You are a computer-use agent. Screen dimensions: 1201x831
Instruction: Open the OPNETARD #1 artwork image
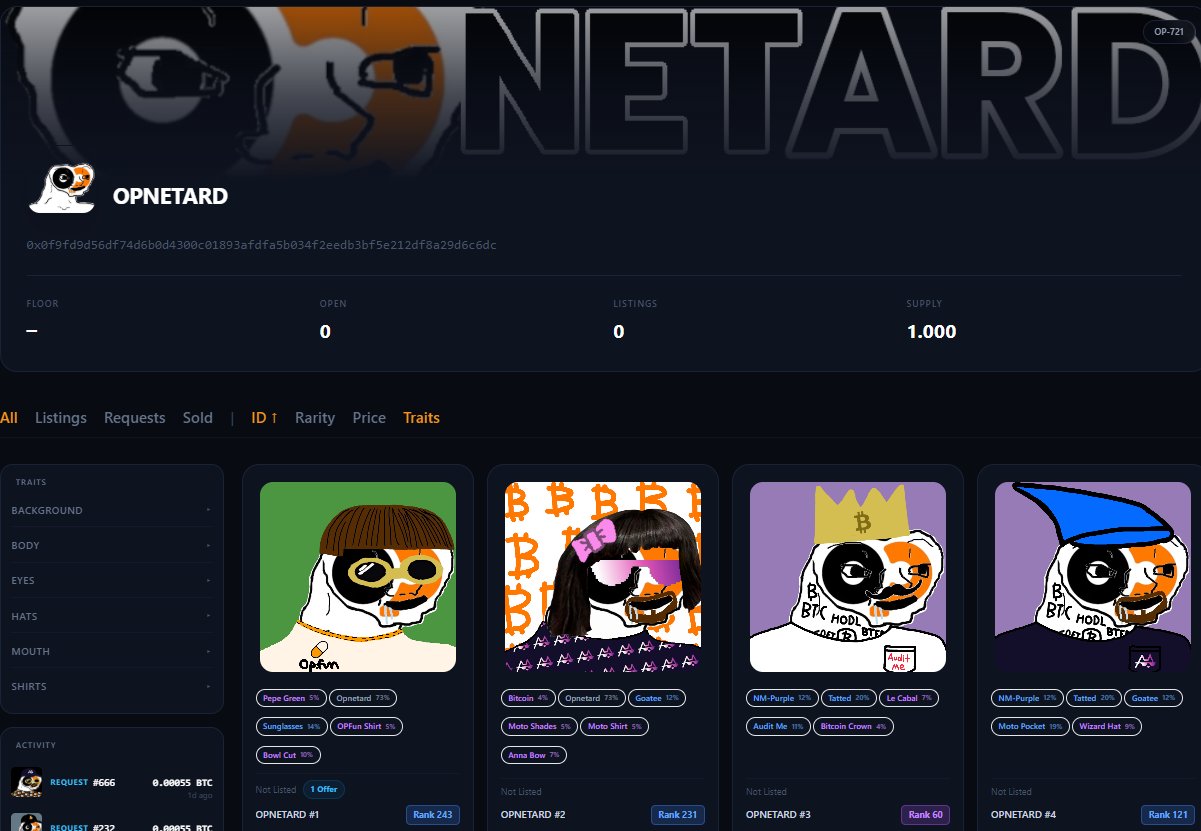tap(358, 577)
